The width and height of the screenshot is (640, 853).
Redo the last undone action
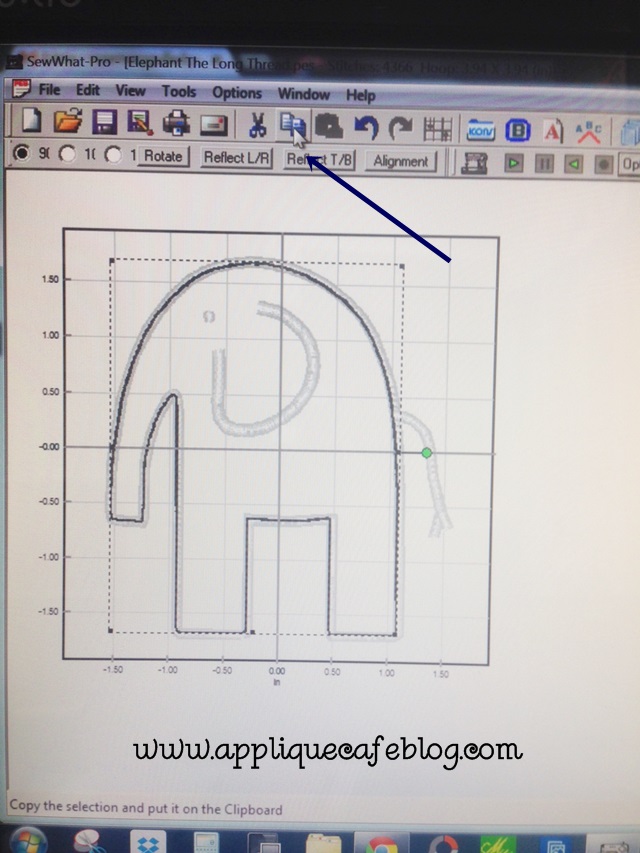point(400,128)
